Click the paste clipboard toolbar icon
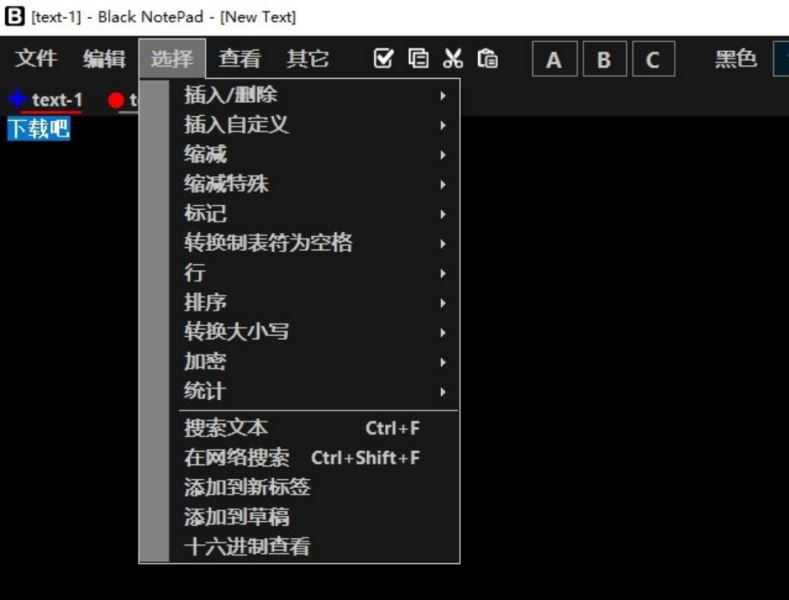The image size is (789, 600). tap(488, 58)
